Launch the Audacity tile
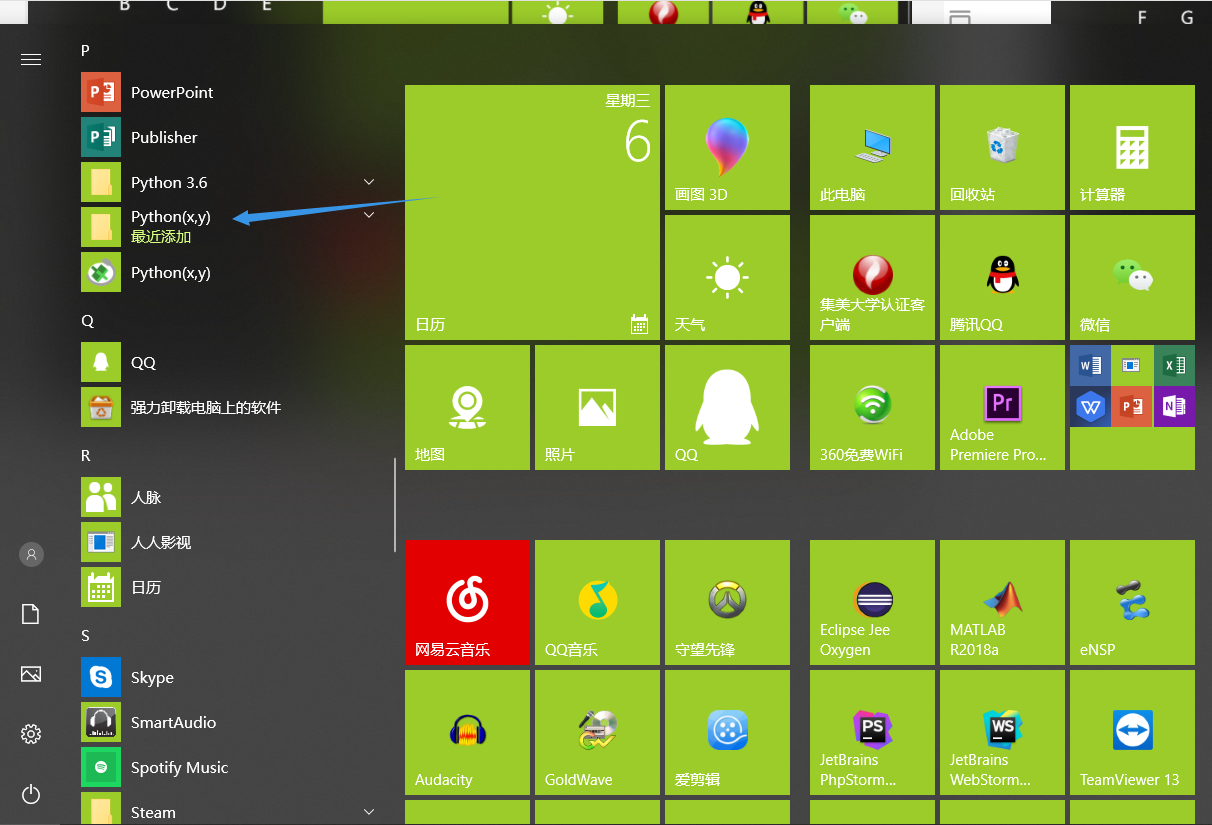1212x825 pixels. tap(467, 732)
